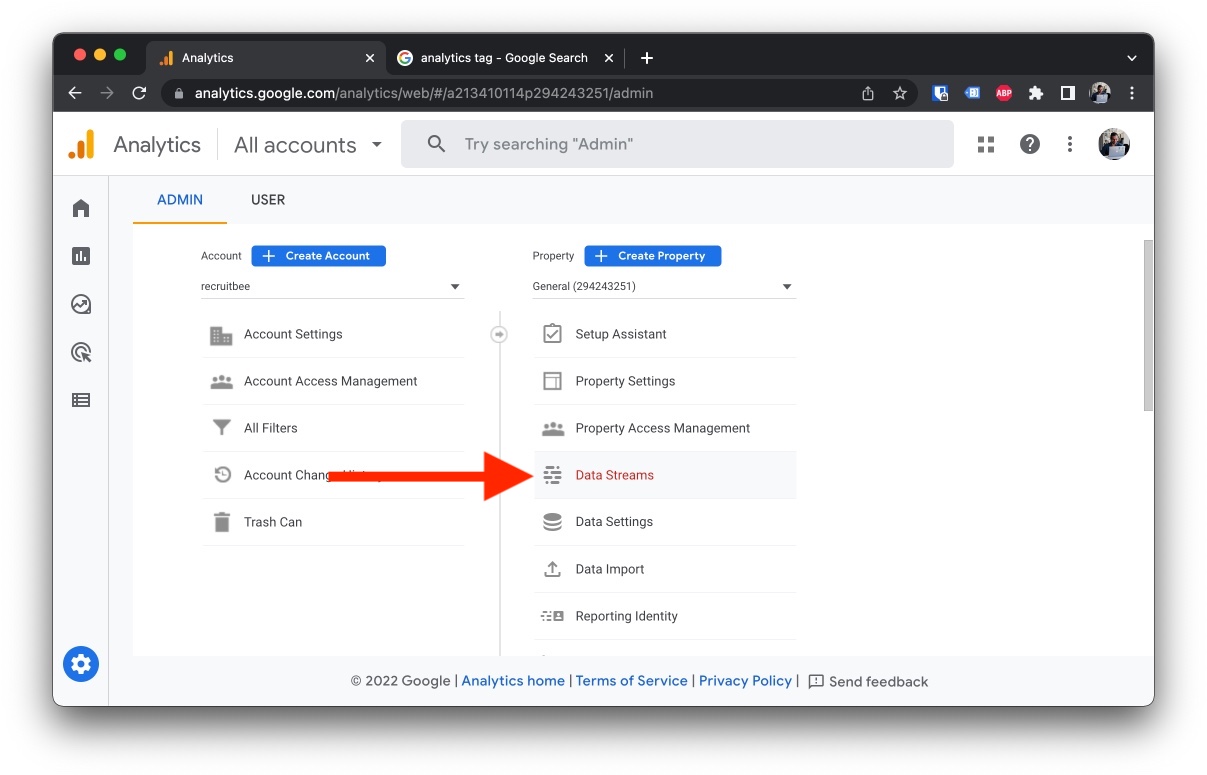Click the Help question mark icon

point(1029,144)
